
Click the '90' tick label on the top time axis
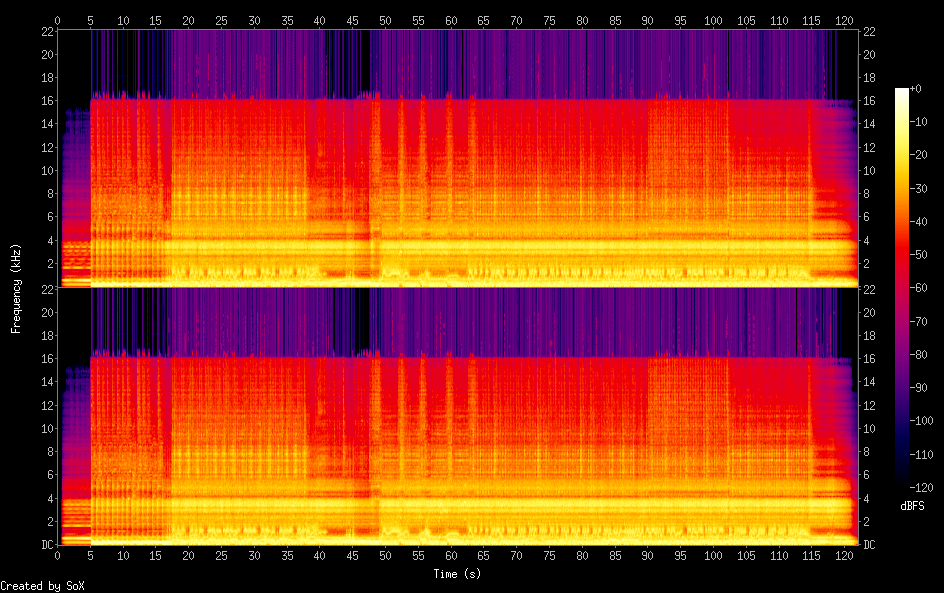[x=647, y=20]
